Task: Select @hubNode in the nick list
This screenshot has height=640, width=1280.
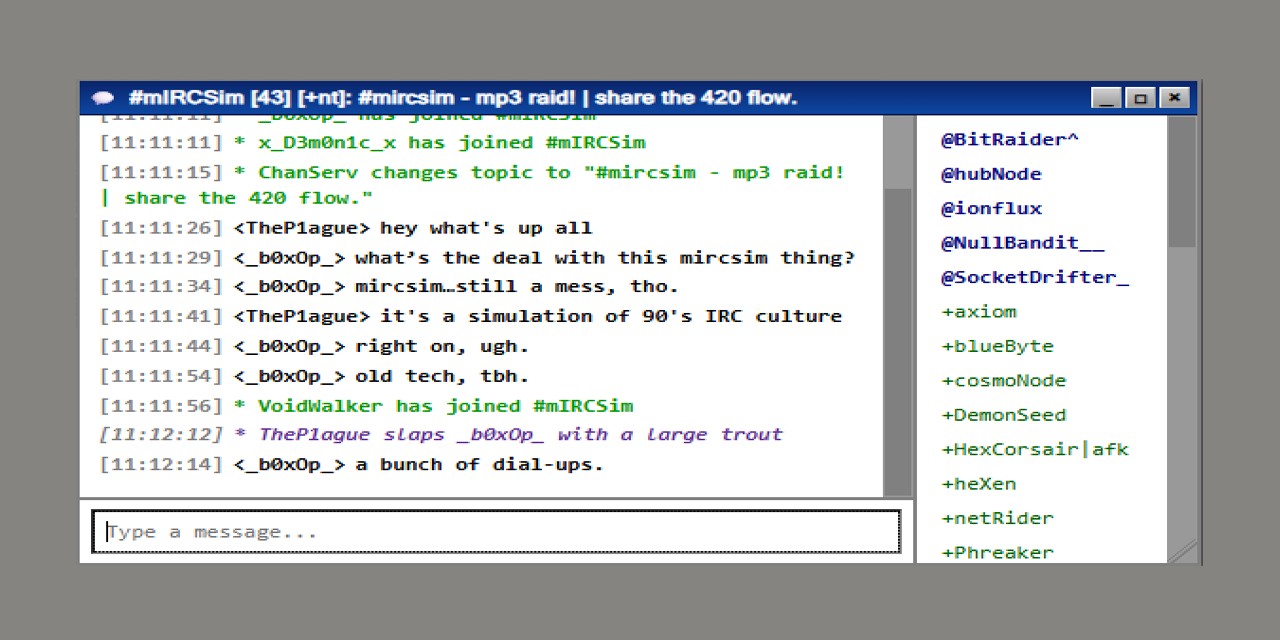Action: pyautogui.click(x=991, y=174)
